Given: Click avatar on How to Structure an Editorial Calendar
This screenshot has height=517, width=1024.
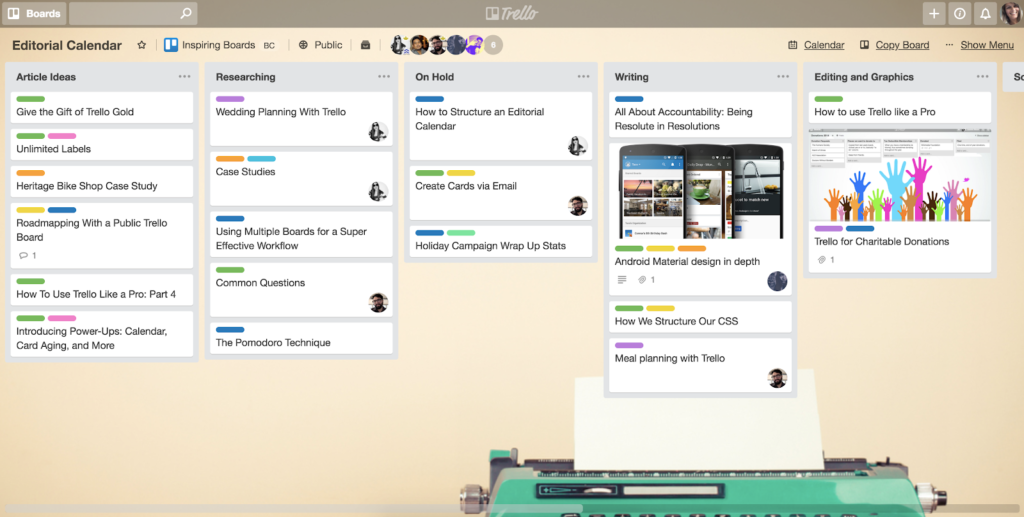Looking at the screenshot, I should pos(577,146).
